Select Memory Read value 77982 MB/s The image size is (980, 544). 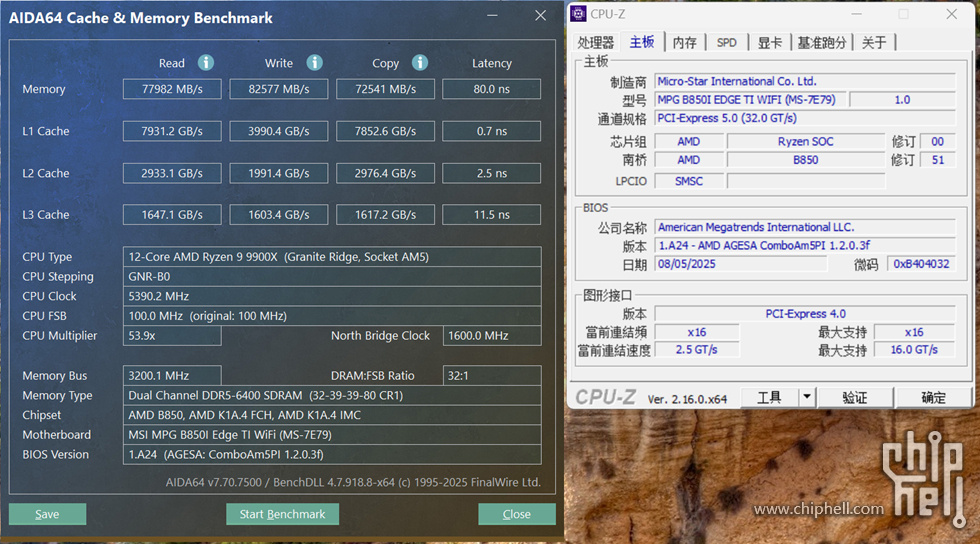point(172,89)
